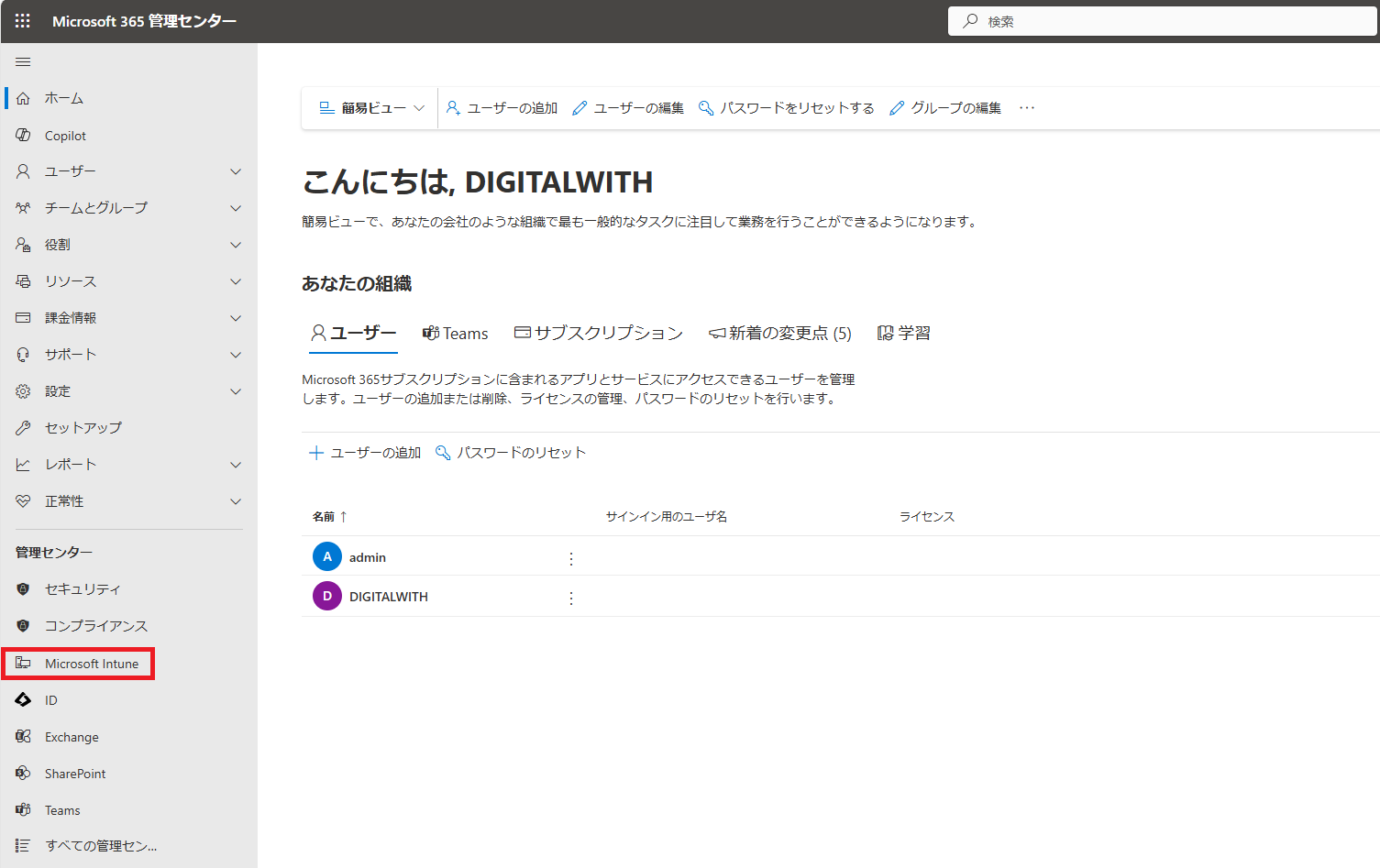
Task: Click the サインイン用のユーザ名 column header
Action: click(667, 517)
